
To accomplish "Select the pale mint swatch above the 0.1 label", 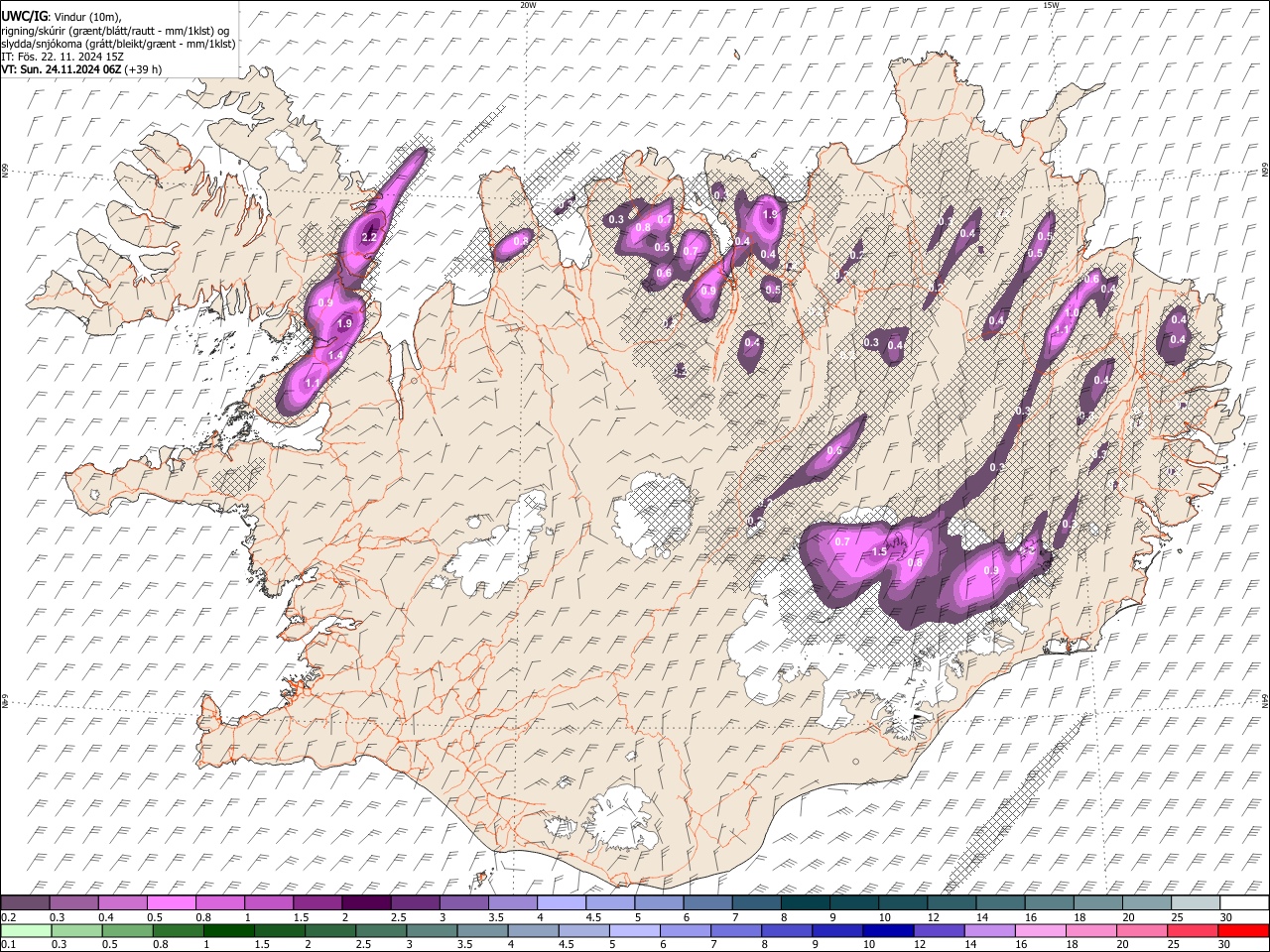I will coord(25,930).
